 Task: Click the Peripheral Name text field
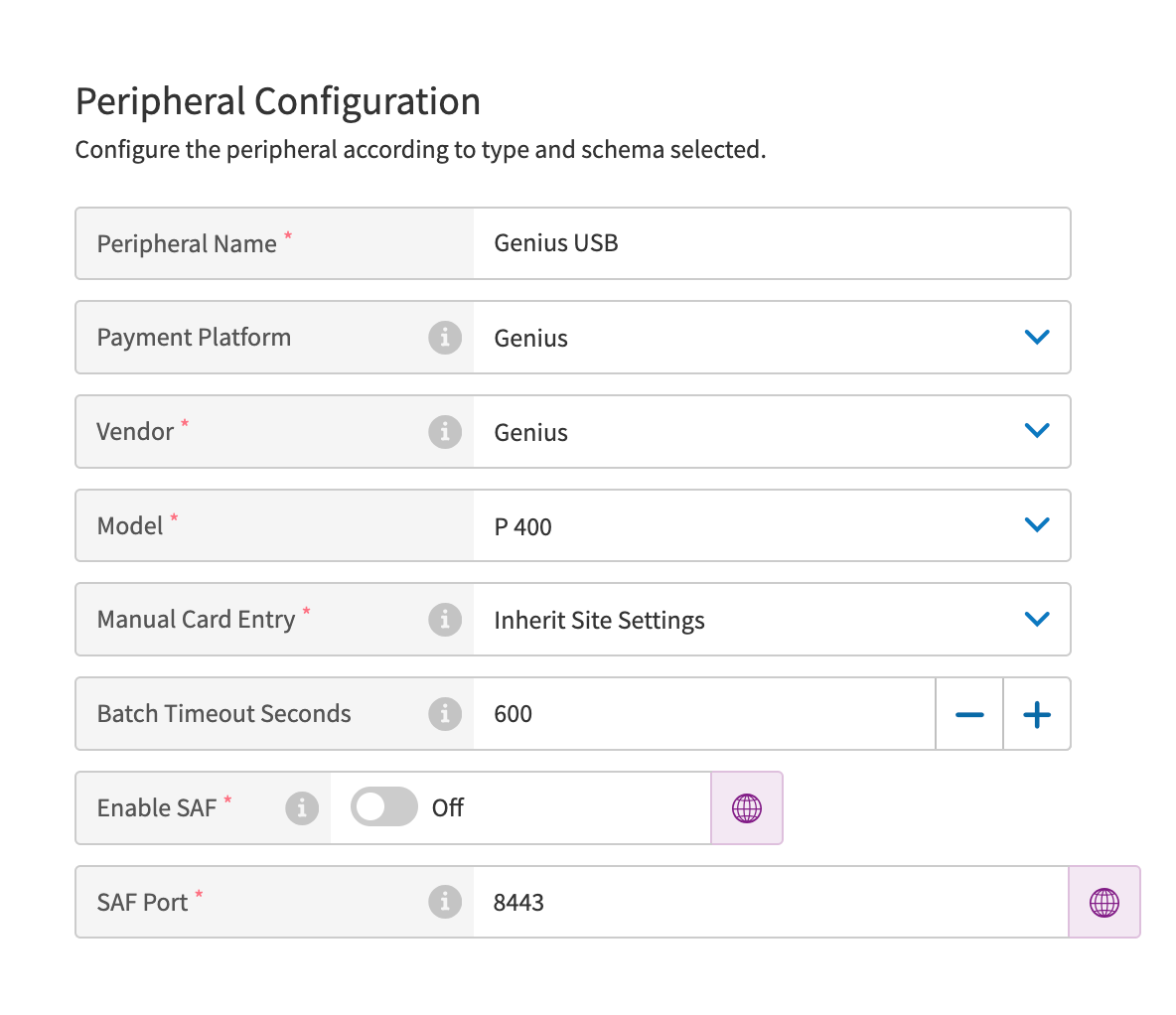pyautogui.click(x=771, y=243)
